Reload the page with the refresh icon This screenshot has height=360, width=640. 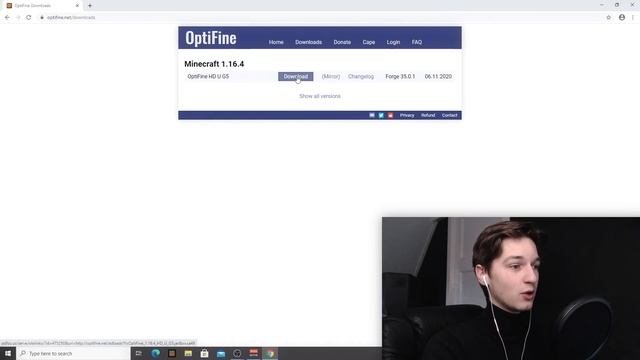point(29,18)
